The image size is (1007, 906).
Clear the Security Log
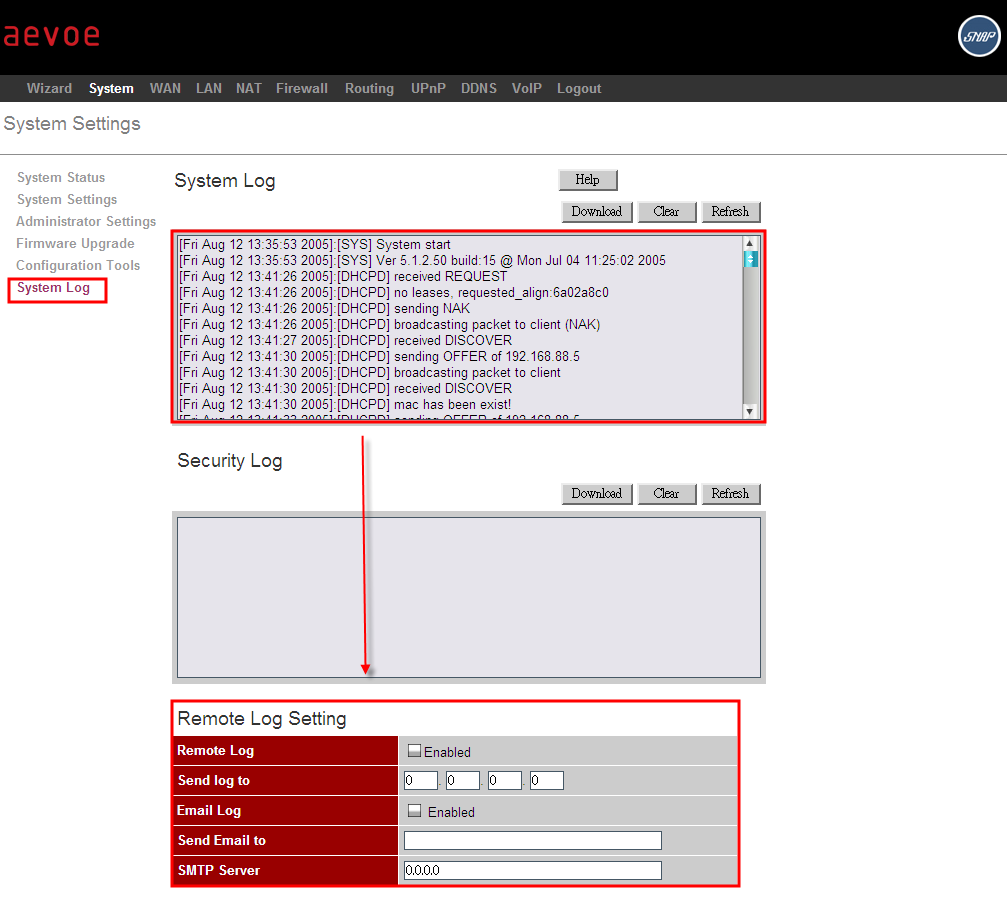tap(667, 494)
